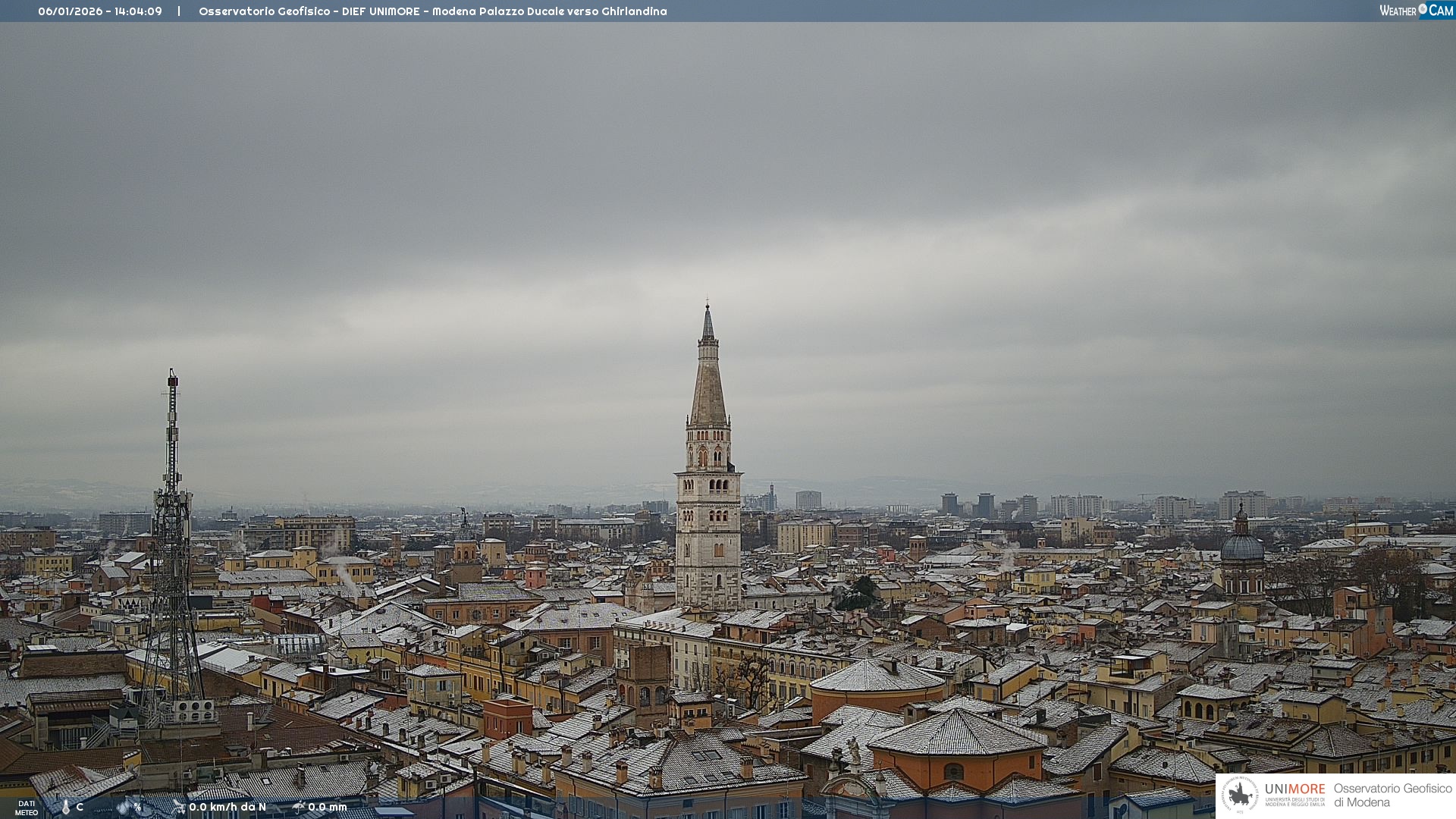The height and width of the screenshot is (819, 1456).
Task: Click the blue church dome at right
Action: tap(1242, 548)
